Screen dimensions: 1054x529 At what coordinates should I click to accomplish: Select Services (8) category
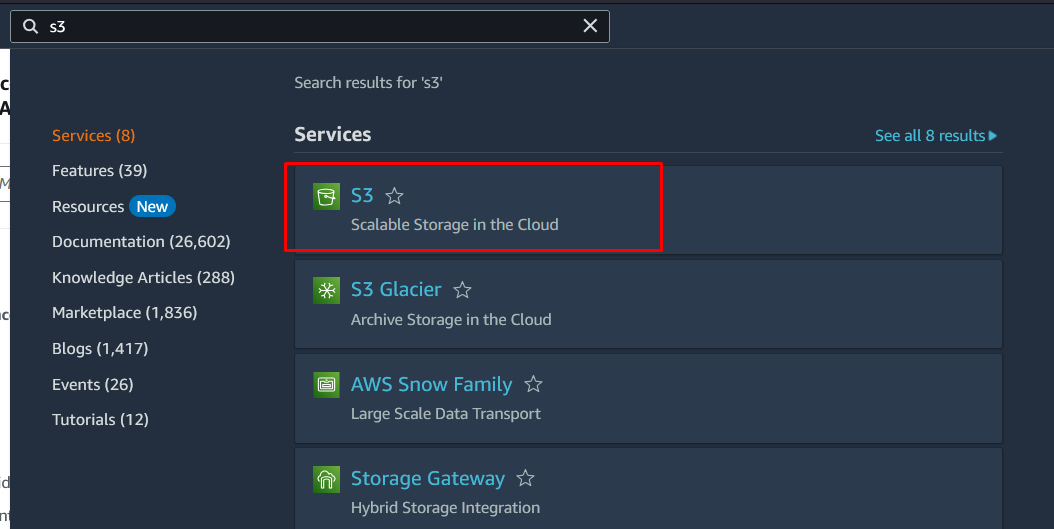click(x=93, y=136)
